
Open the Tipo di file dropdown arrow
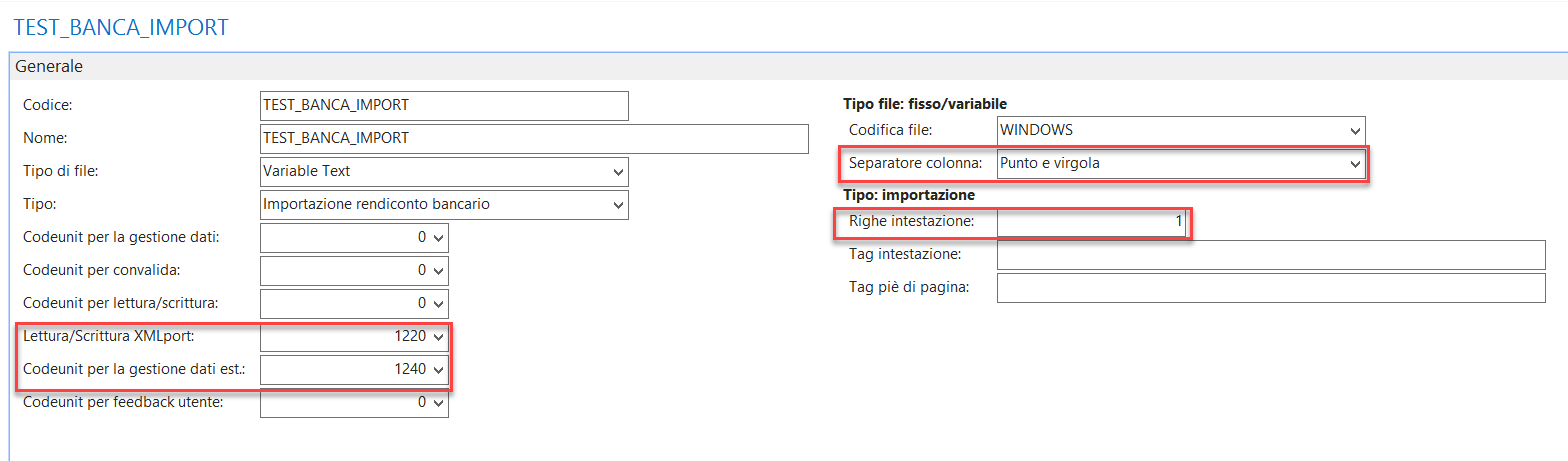point(616,172)
